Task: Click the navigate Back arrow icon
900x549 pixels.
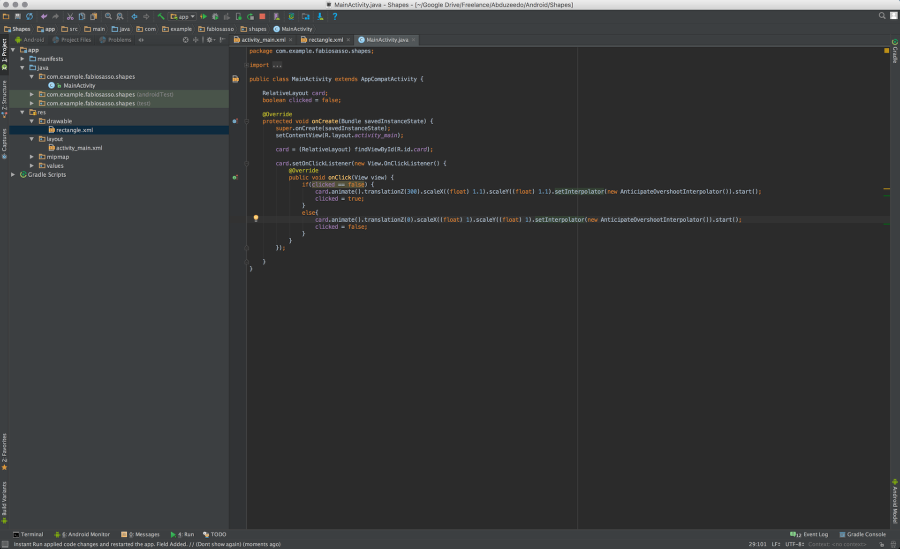Action: click(x=134, y=17)
